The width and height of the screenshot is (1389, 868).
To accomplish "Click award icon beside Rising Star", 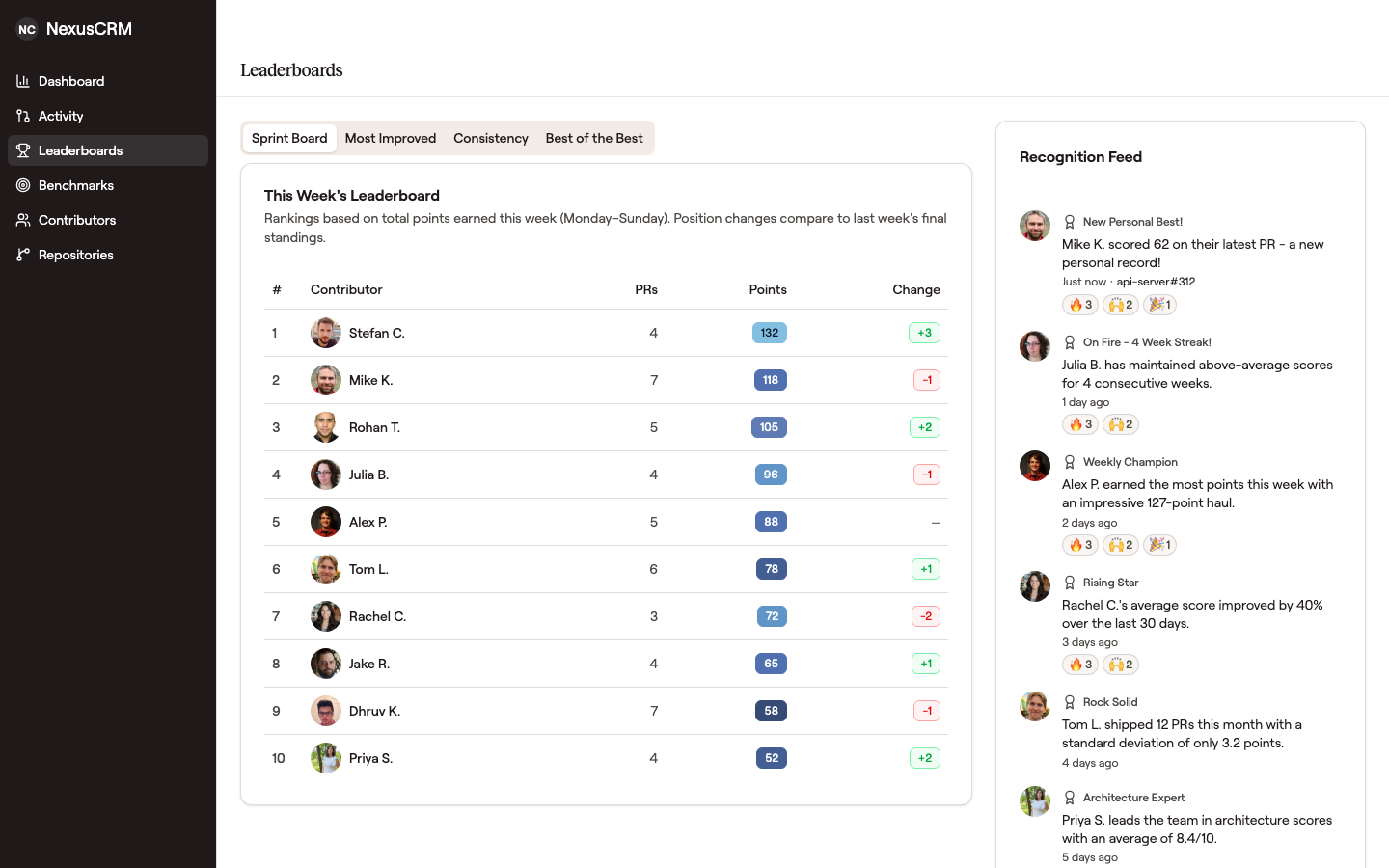I will [x=1070, y=583].
